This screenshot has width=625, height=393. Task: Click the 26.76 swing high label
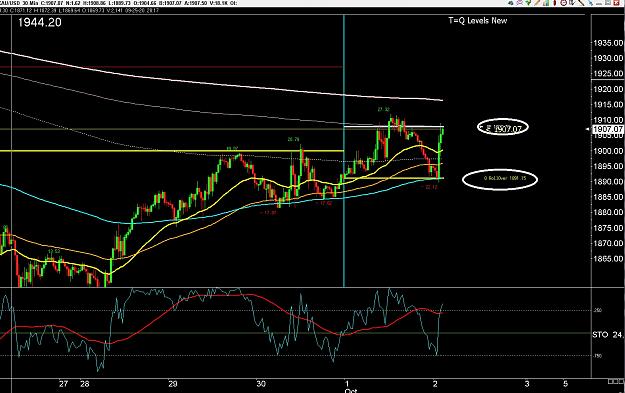(293, 140)
